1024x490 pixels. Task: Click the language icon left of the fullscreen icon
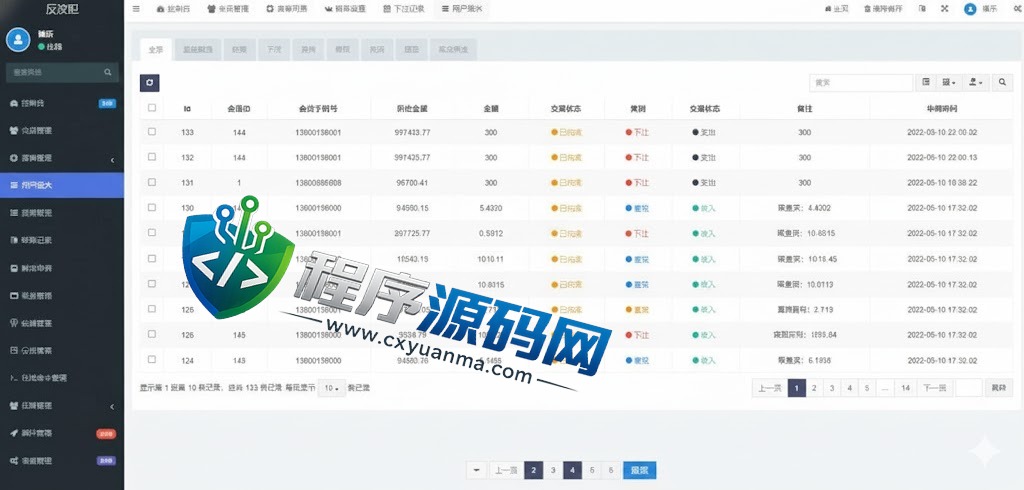point(922,9)
